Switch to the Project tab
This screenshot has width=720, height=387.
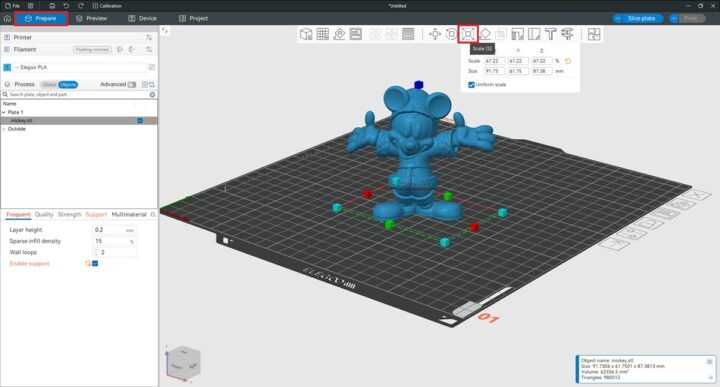point(193,18)
